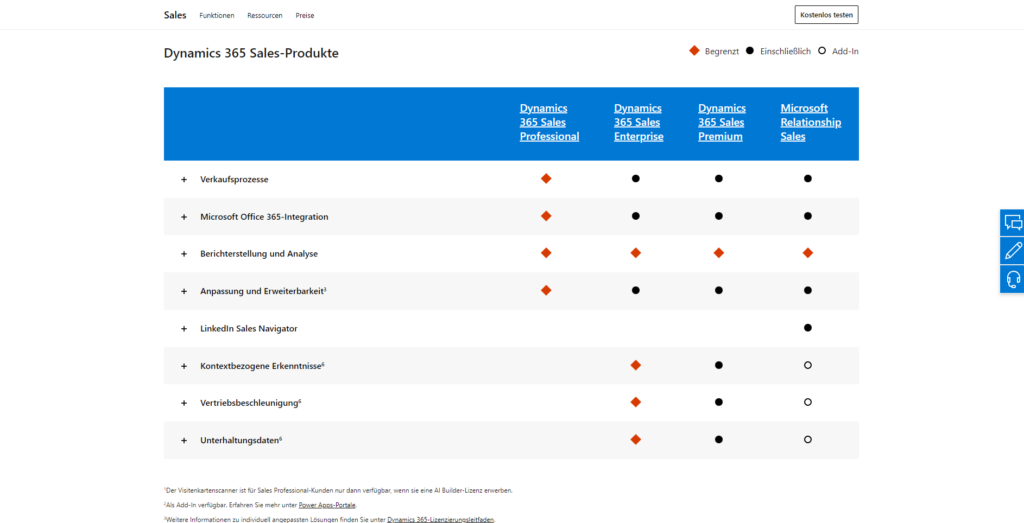This screenshot has width=1024, height=523.
Task: Click the Einschließlich legend dot icon
Action: coord(750,50)
